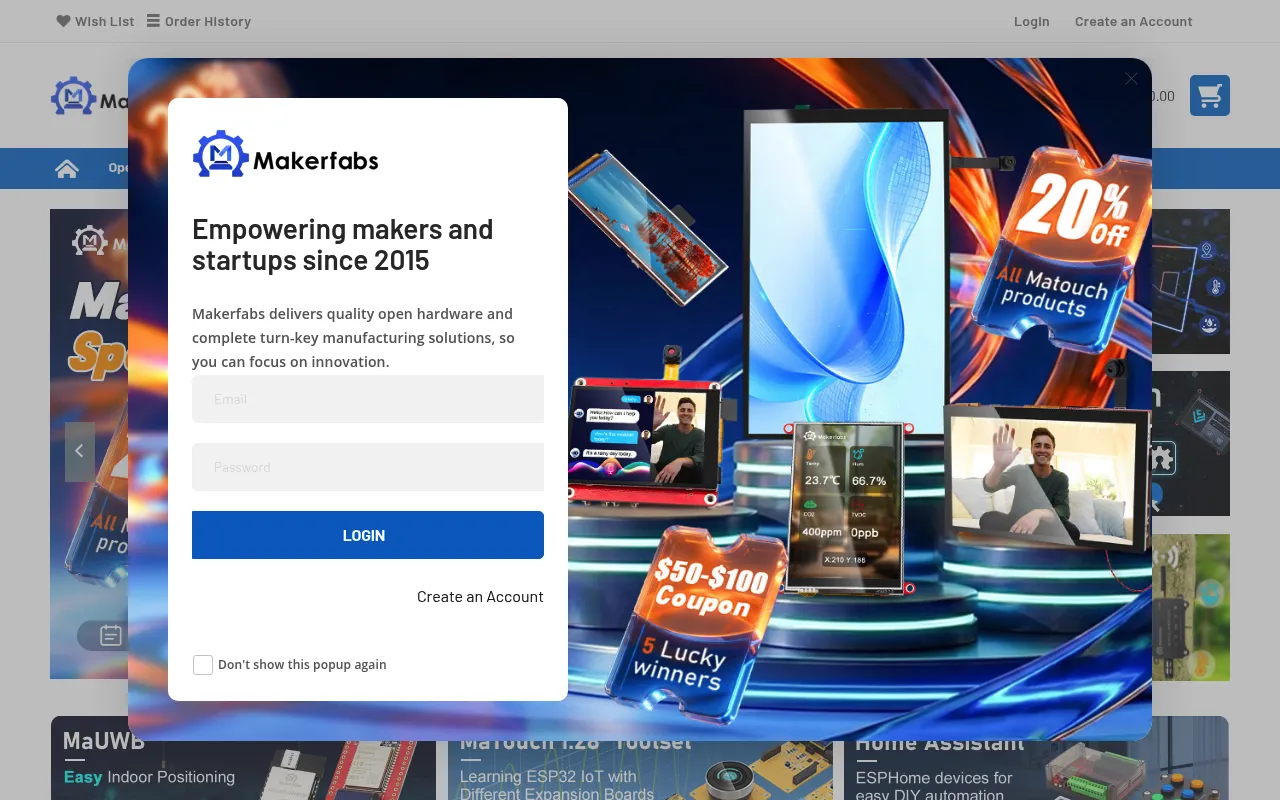Click the blue LOGIN button
The width and height of the screenshot is (1280, 800).
point(368,535)
